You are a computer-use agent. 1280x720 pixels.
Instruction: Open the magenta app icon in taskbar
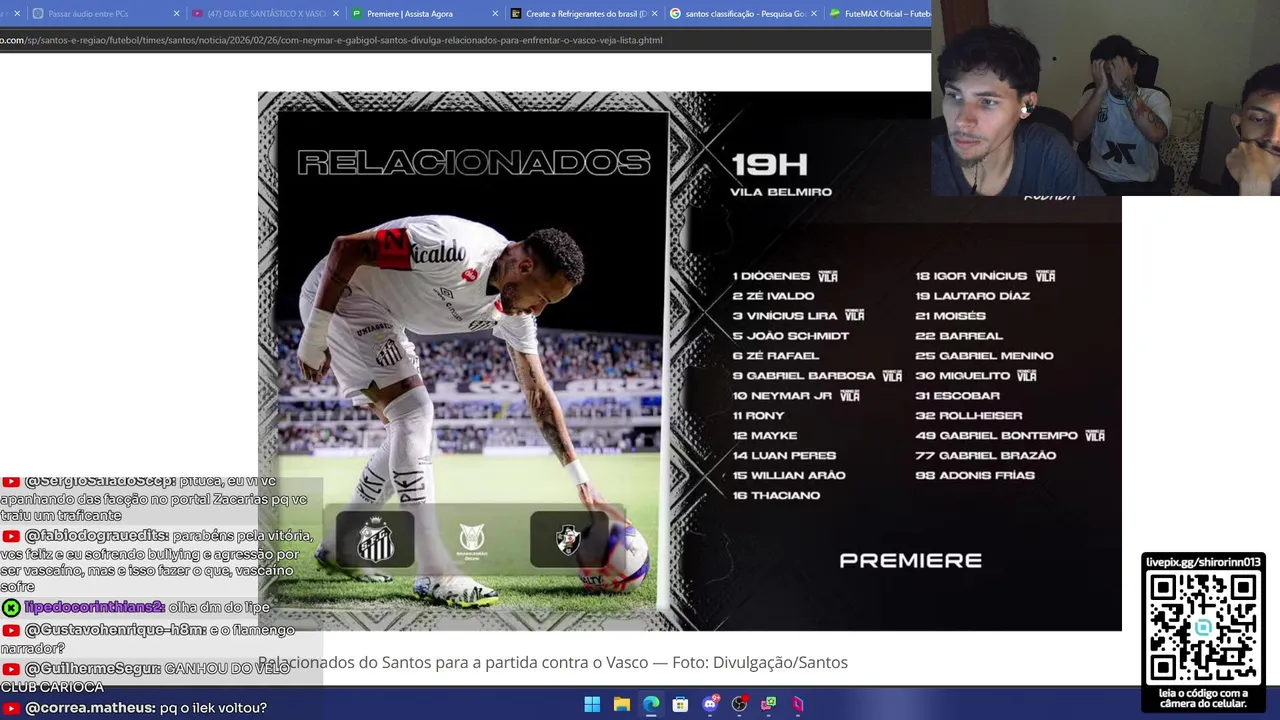click(x=798, y=704)
